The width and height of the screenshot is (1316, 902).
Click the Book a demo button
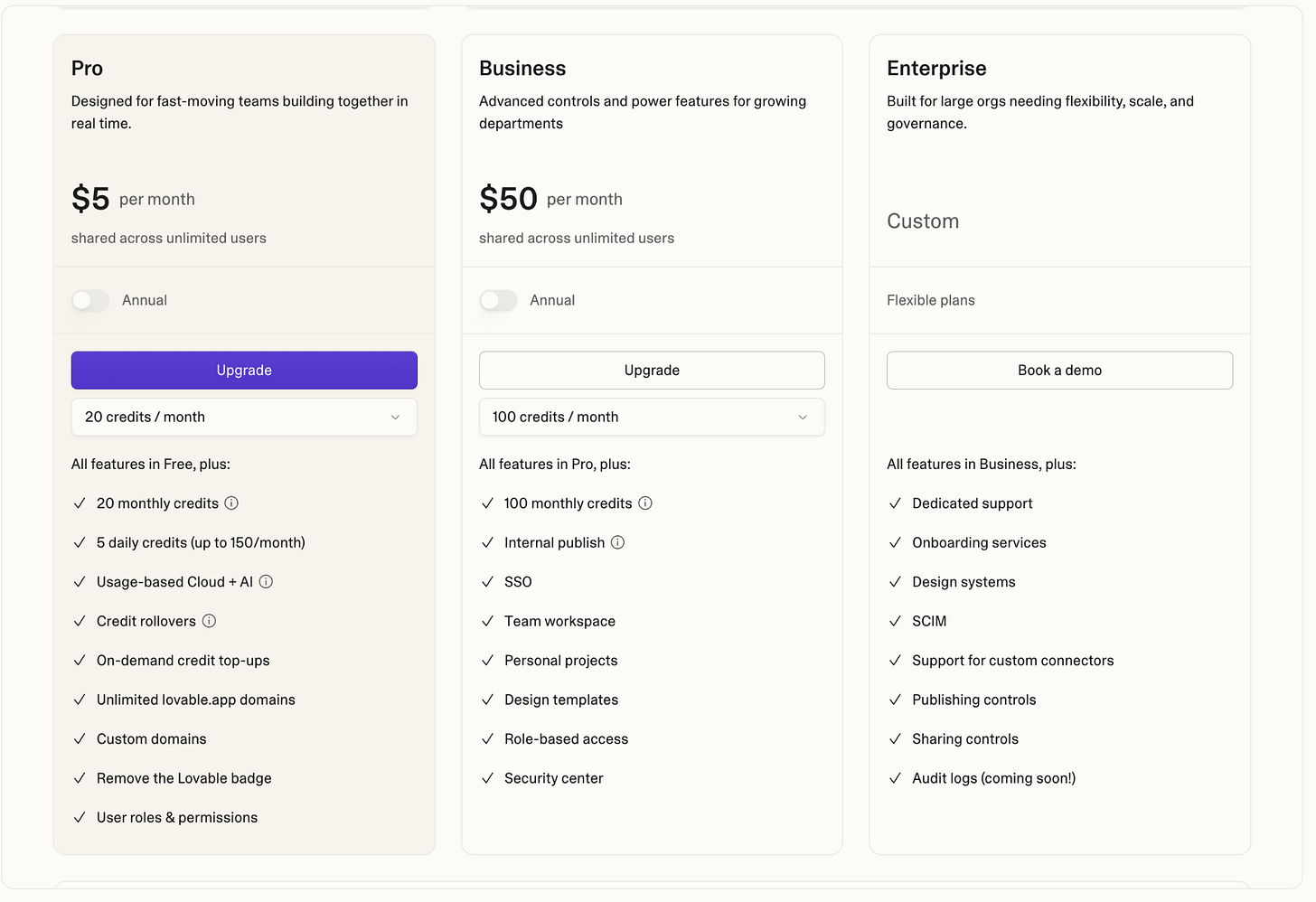[1059, 371]
